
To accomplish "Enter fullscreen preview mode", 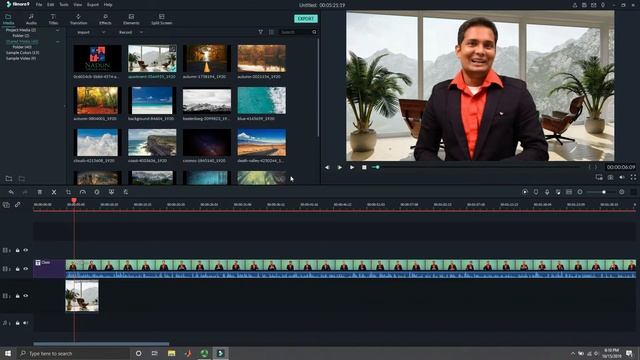I will tap(633, 177).
